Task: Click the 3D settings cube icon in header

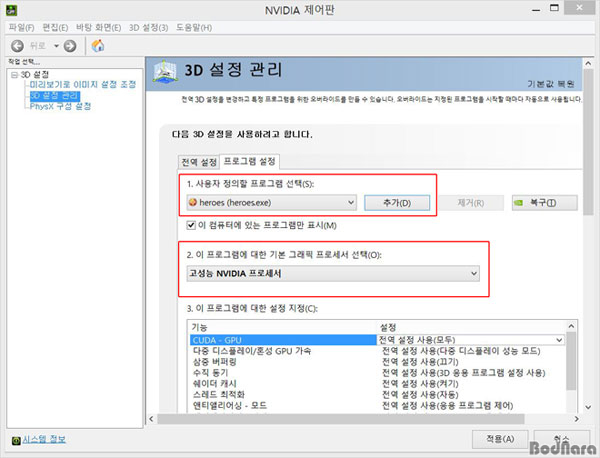Action: pos(165,71)
